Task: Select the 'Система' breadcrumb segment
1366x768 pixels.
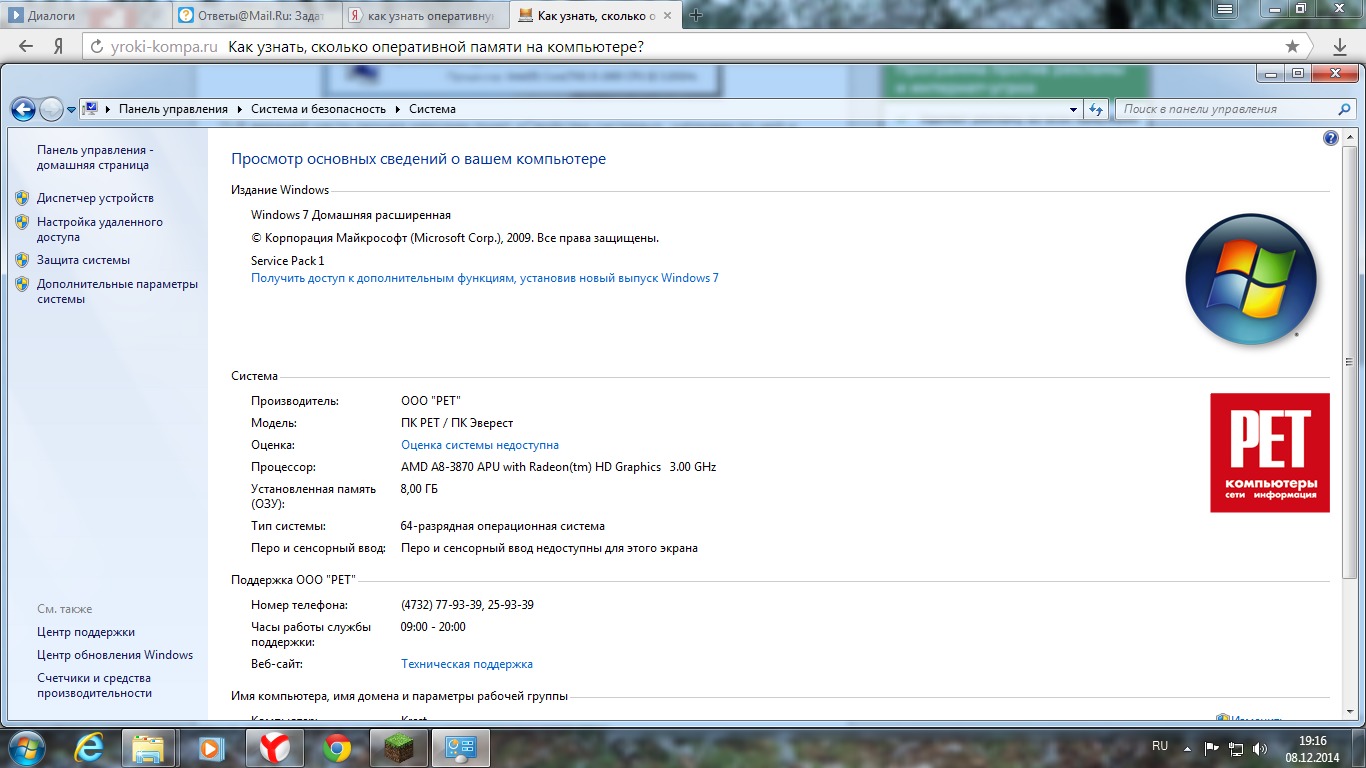Action: (432, 109)
